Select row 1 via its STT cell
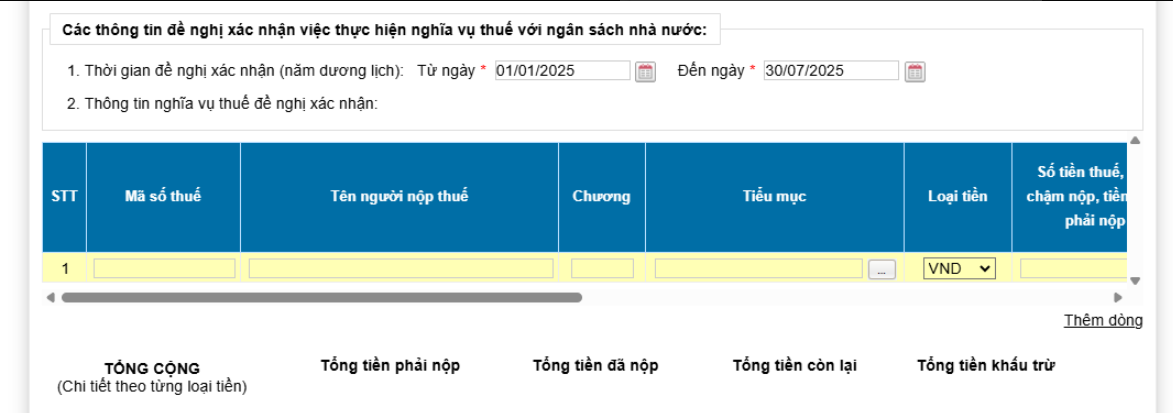The width and height of the screenshot is (1173, 413). coord(65,268)
